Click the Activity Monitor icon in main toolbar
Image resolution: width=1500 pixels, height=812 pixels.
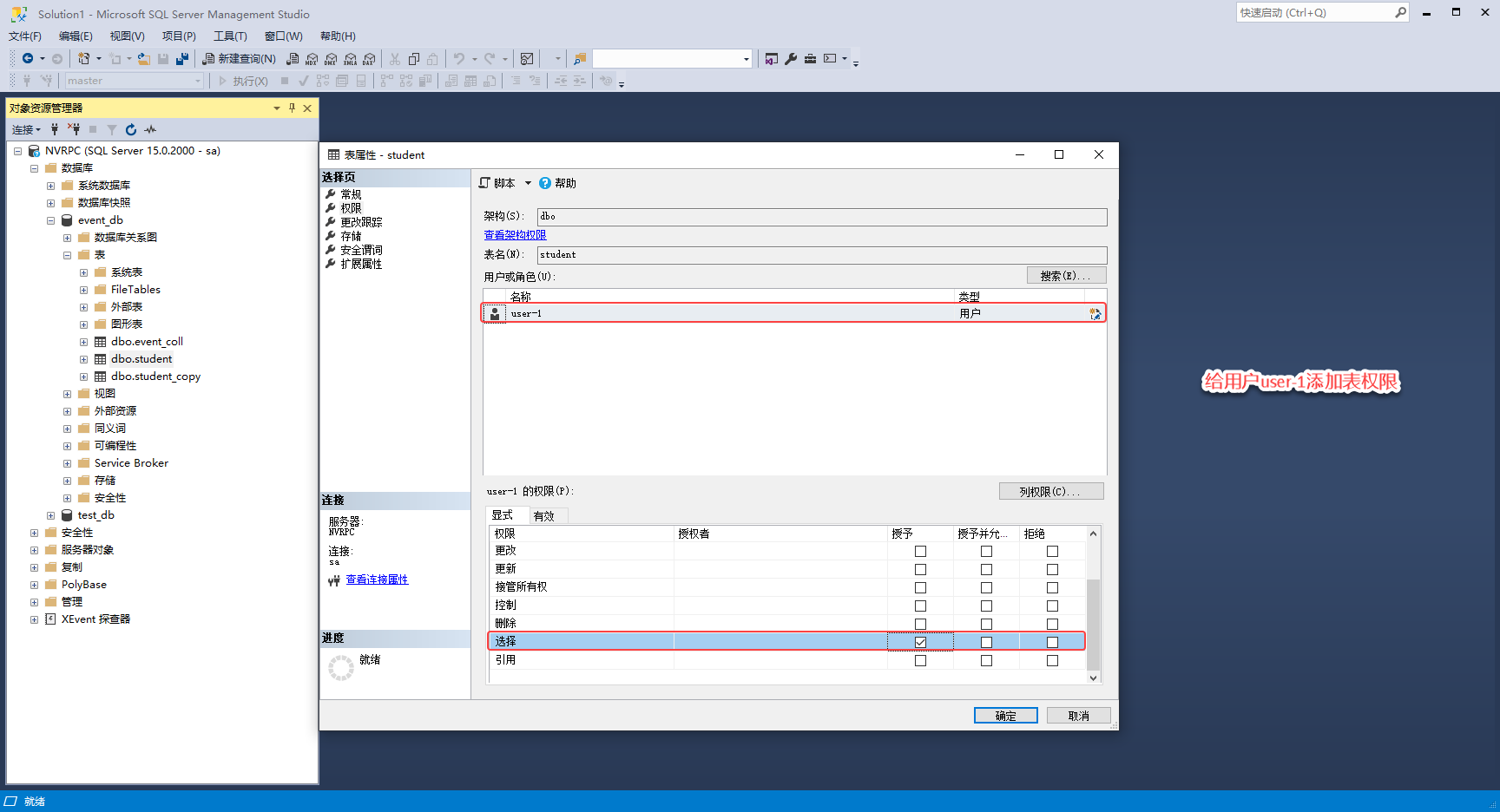point(527,59)
